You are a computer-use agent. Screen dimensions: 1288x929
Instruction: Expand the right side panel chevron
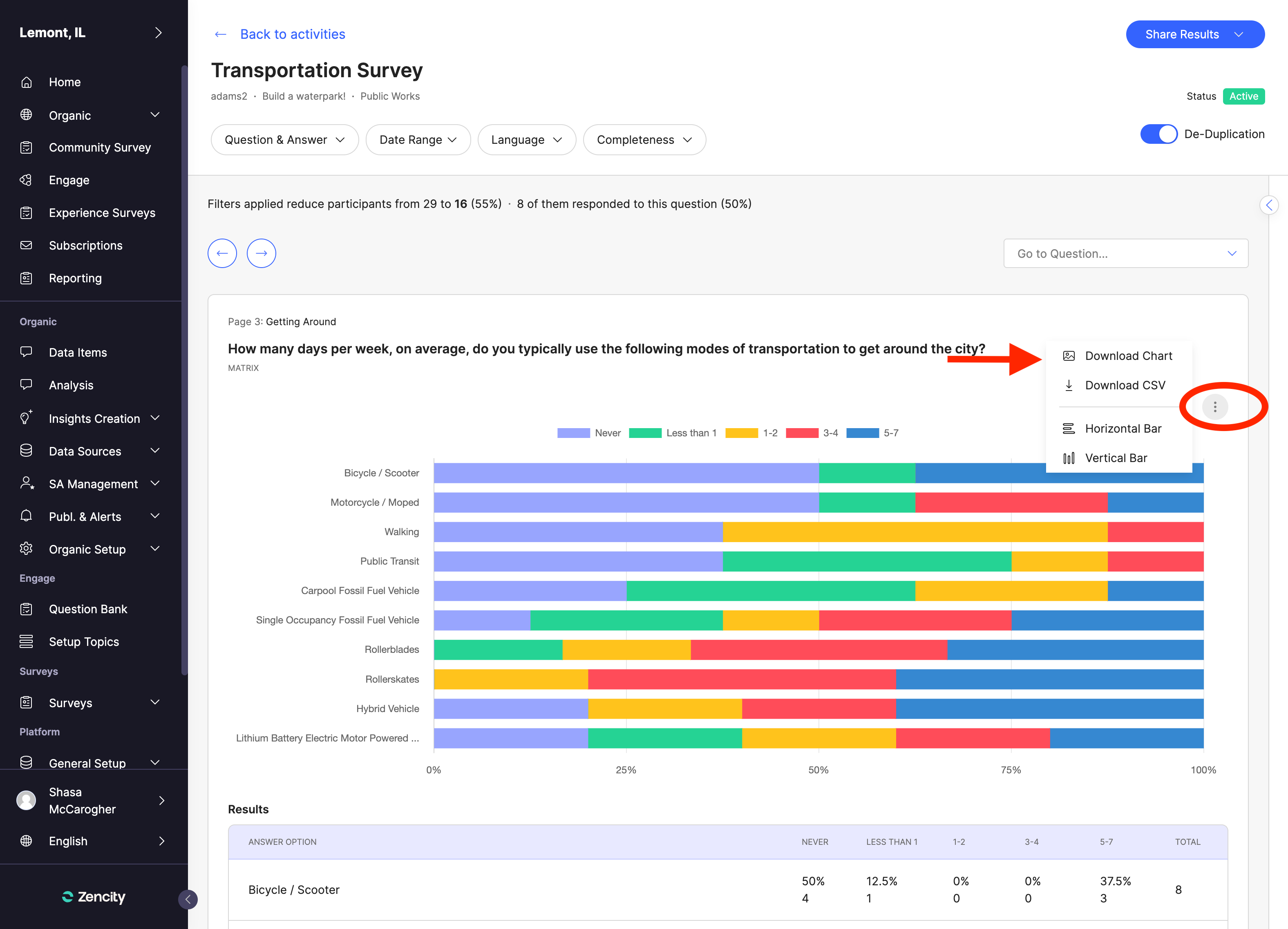click(1269, 205)
